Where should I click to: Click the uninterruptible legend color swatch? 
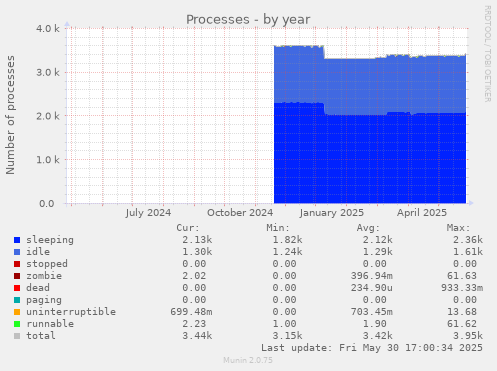pos(17,312)
